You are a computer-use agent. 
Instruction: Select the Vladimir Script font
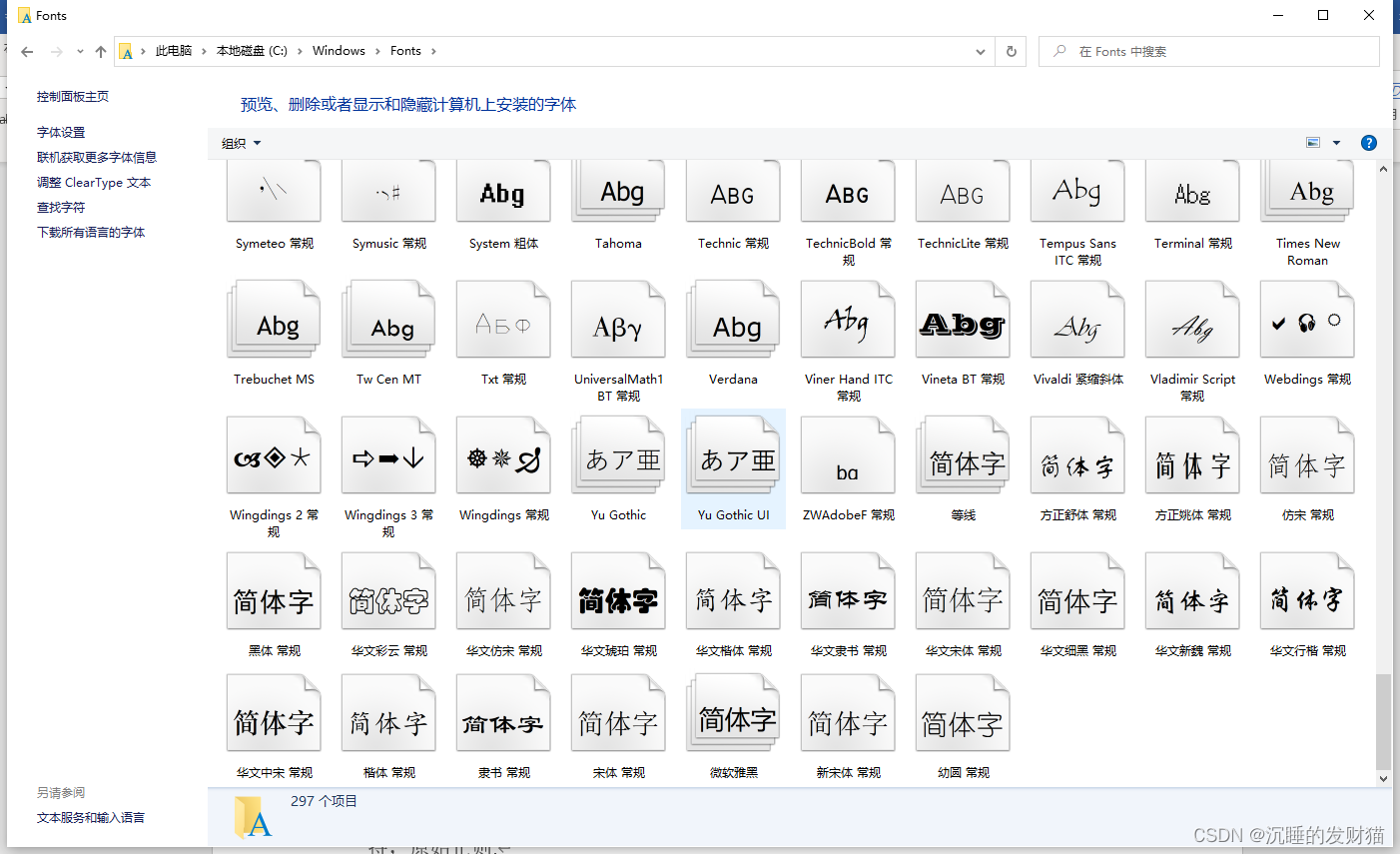(x=1192, y=320)
